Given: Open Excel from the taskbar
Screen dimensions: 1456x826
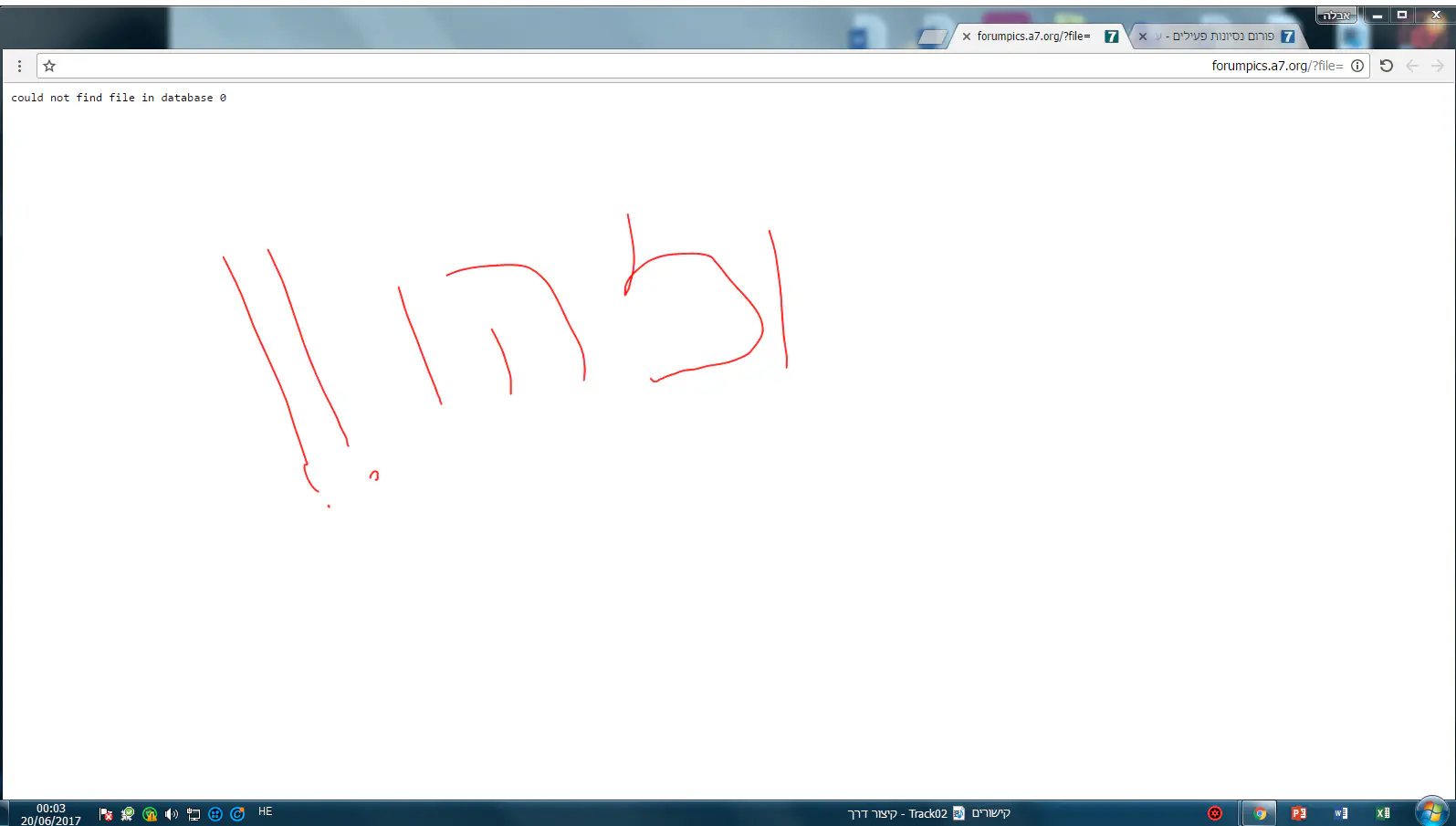Looking at the screenshot, I should click(1382, 813).
